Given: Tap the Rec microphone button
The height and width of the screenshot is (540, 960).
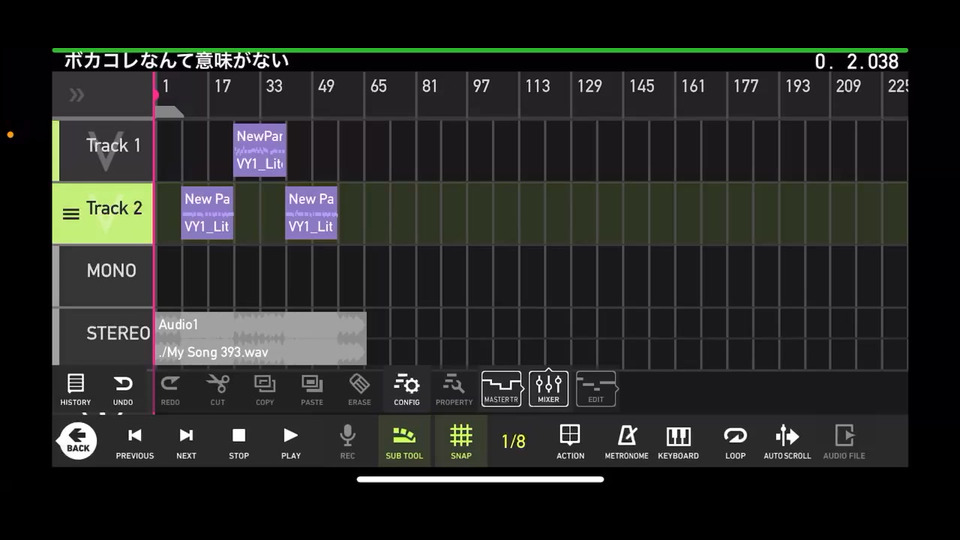Looking at the screenshot, I should click(347, 443).
